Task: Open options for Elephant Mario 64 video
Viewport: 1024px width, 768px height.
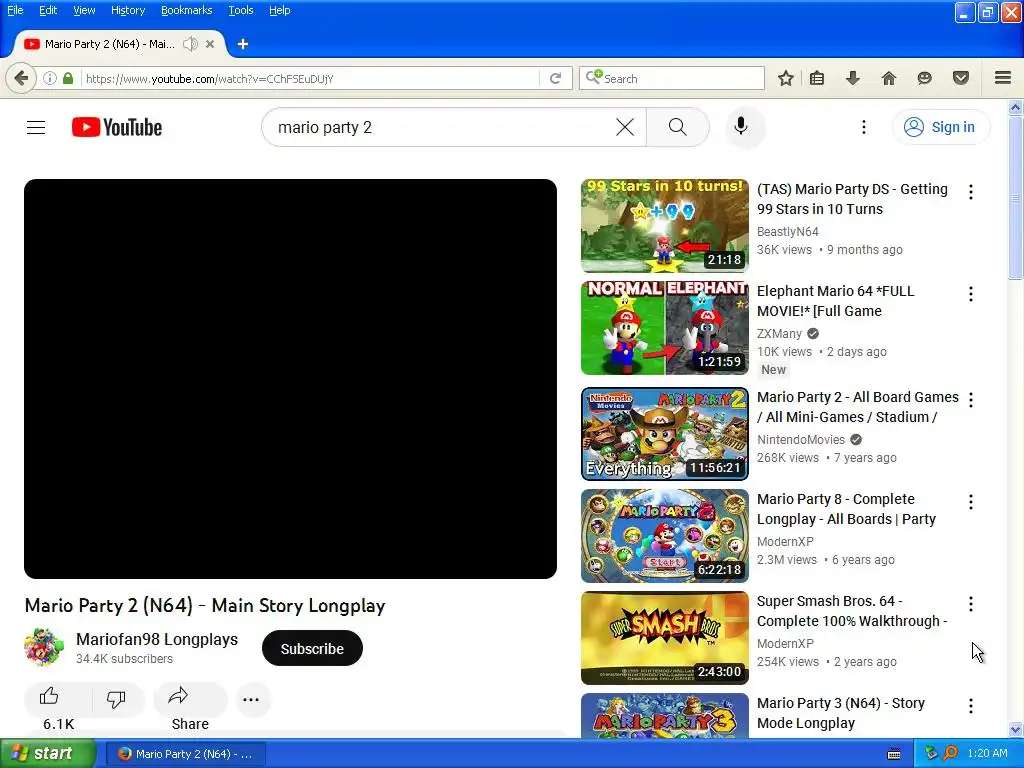Action: coord(971,294)
